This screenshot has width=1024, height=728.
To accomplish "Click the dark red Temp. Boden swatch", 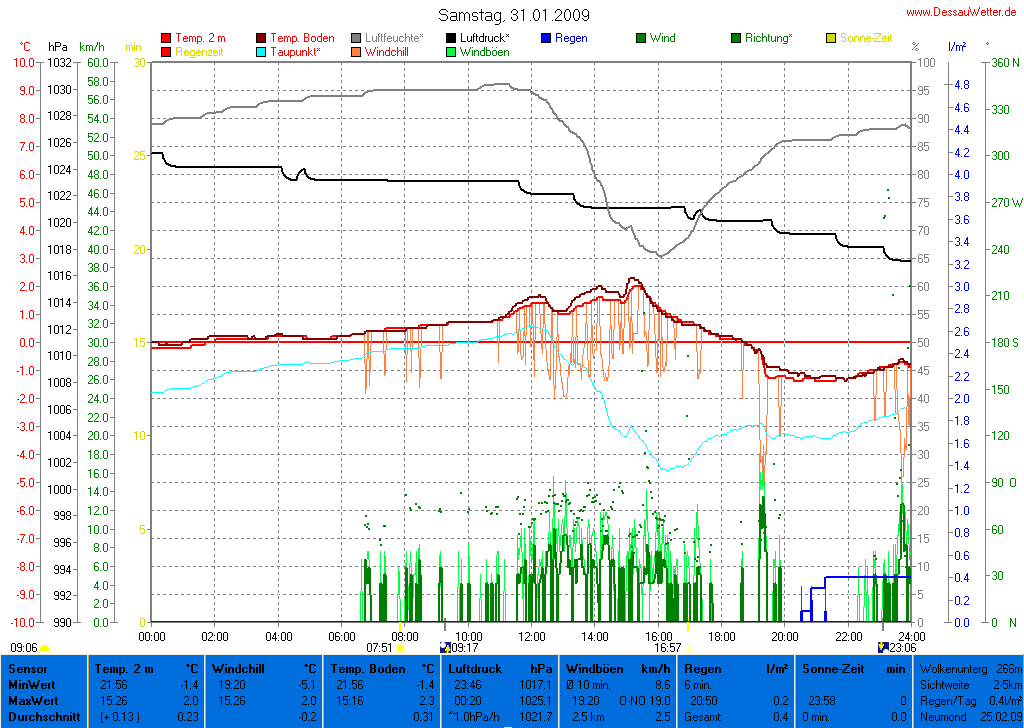I will click(x=262, y=38).
